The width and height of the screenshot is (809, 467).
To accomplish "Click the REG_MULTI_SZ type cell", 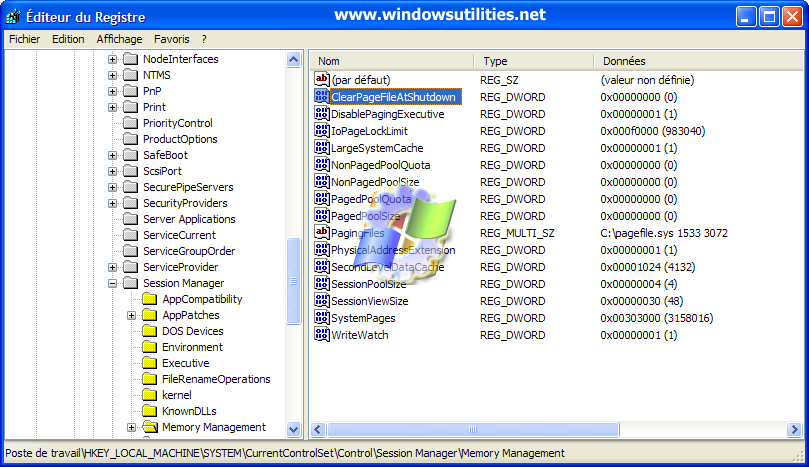I will pyautogui.click(x=517, y=233).
